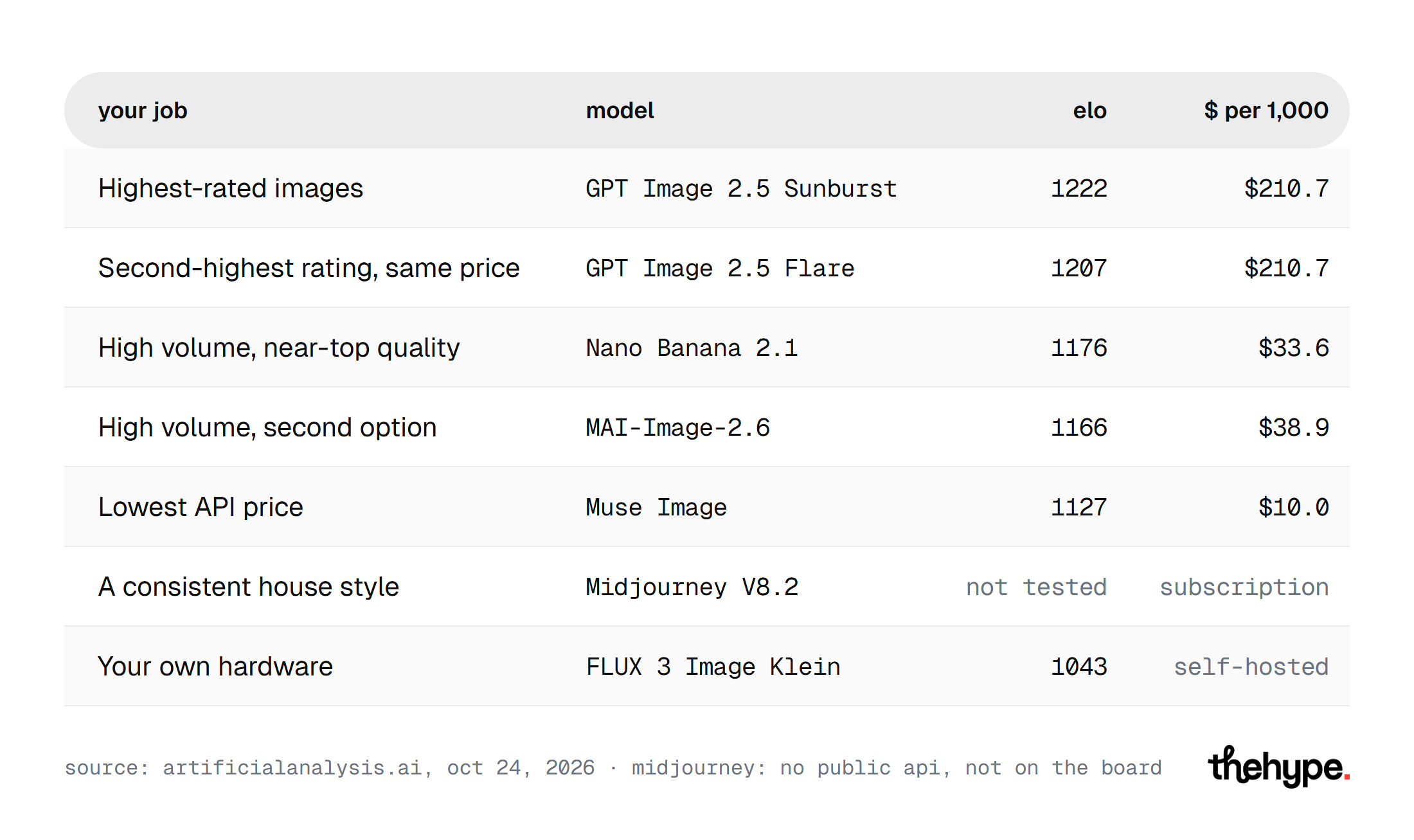Click the 'model' column header
The height and width of the screenshot is (840, 1414).
click(x=620, y=111)
